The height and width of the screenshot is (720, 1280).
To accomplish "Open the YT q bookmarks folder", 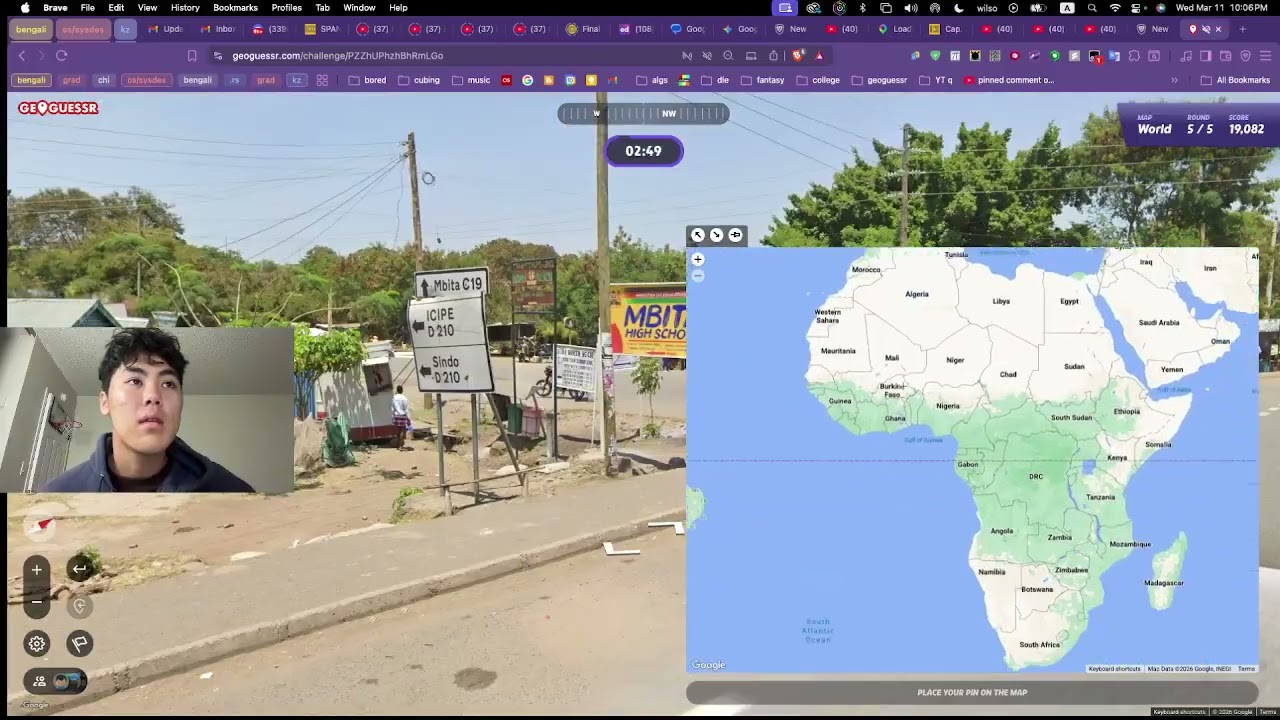I will tap(935, 80).
